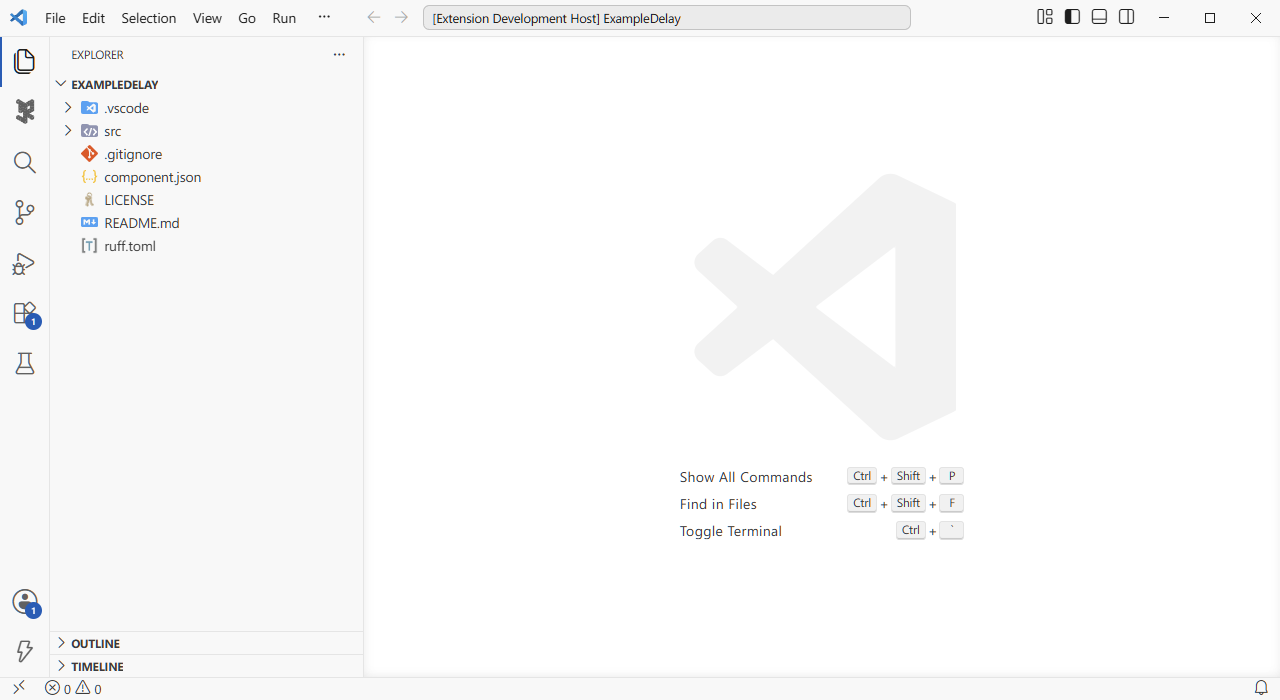The image size is (1280, 700).
Task: Go forward with the right arrow
Action: [x=401, y=17]
